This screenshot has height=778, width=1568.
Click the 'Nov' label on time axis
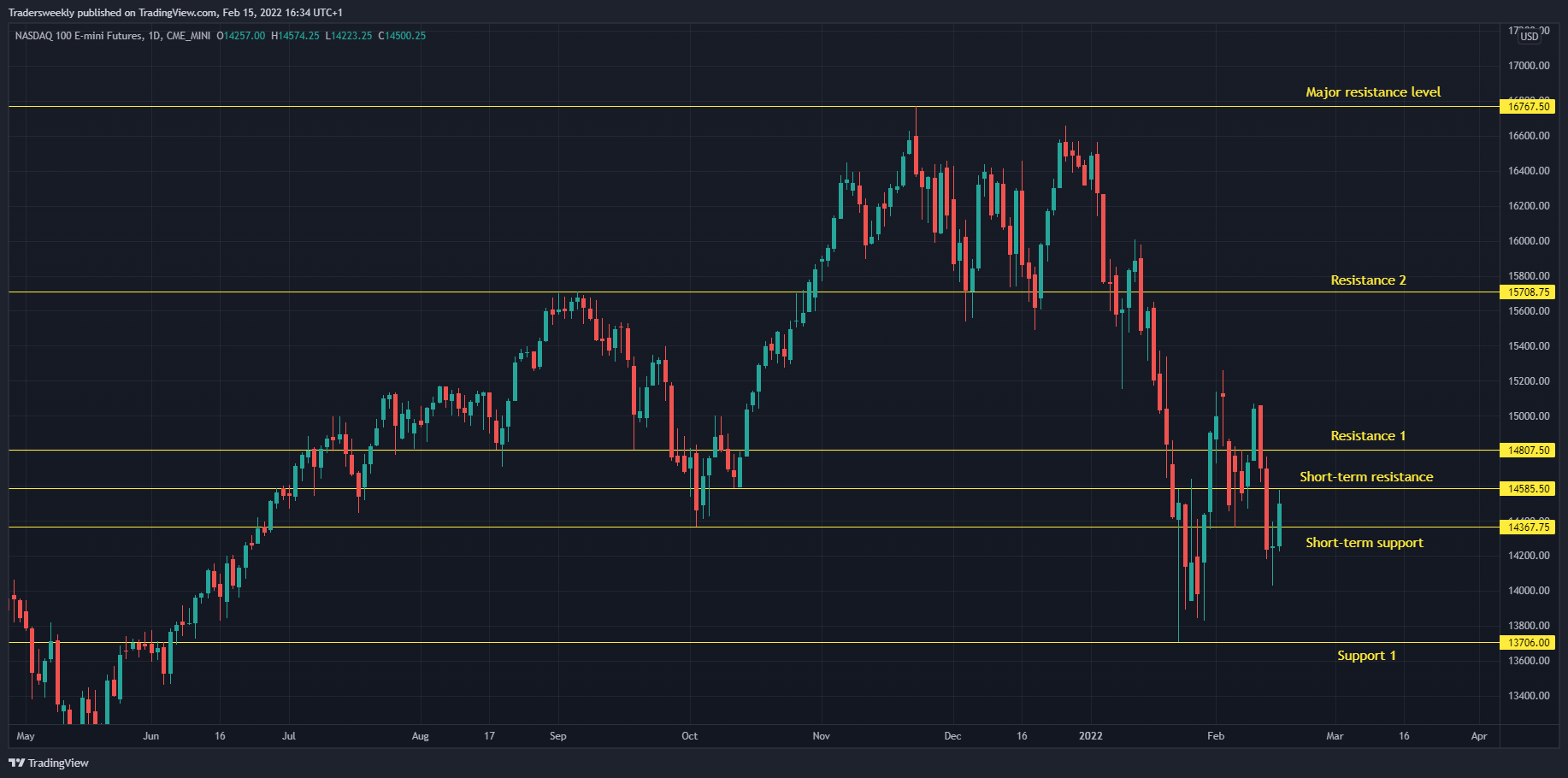(x=822, y=736)
